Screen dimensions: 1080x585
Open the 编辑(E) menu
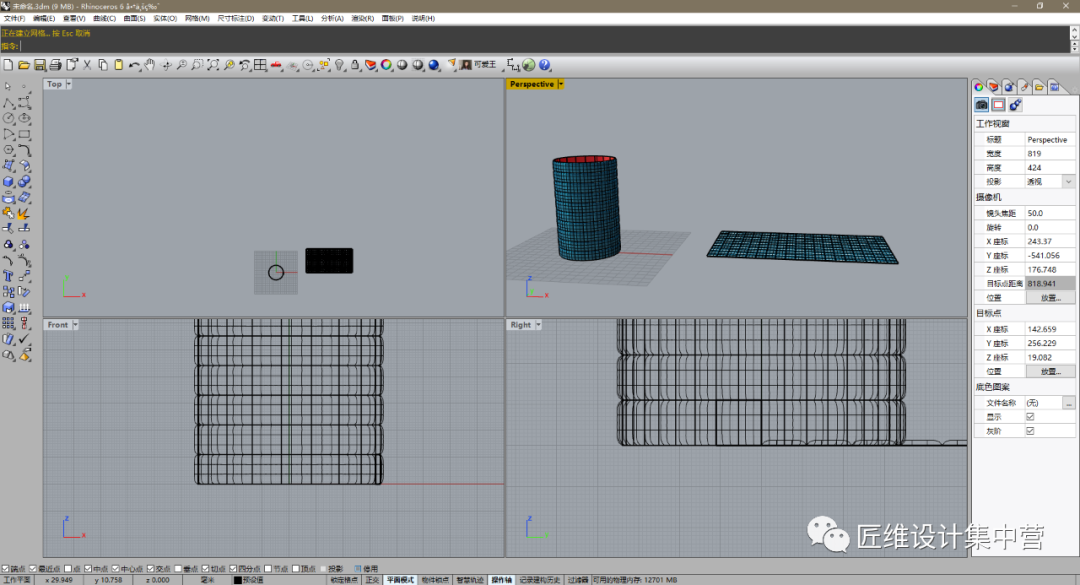tap(43, 19)
